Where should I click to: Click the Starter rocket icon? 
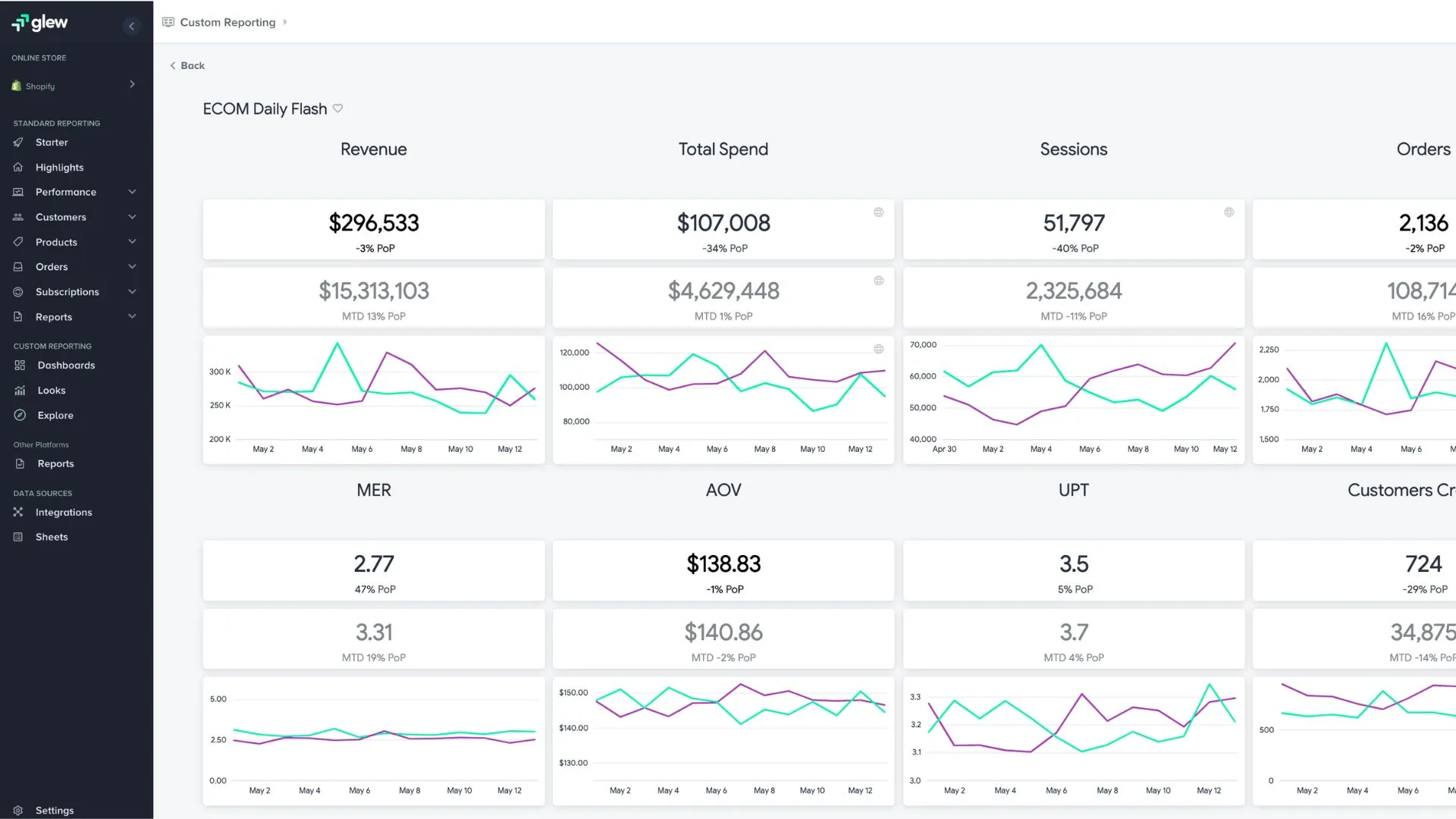coord(18,143)
